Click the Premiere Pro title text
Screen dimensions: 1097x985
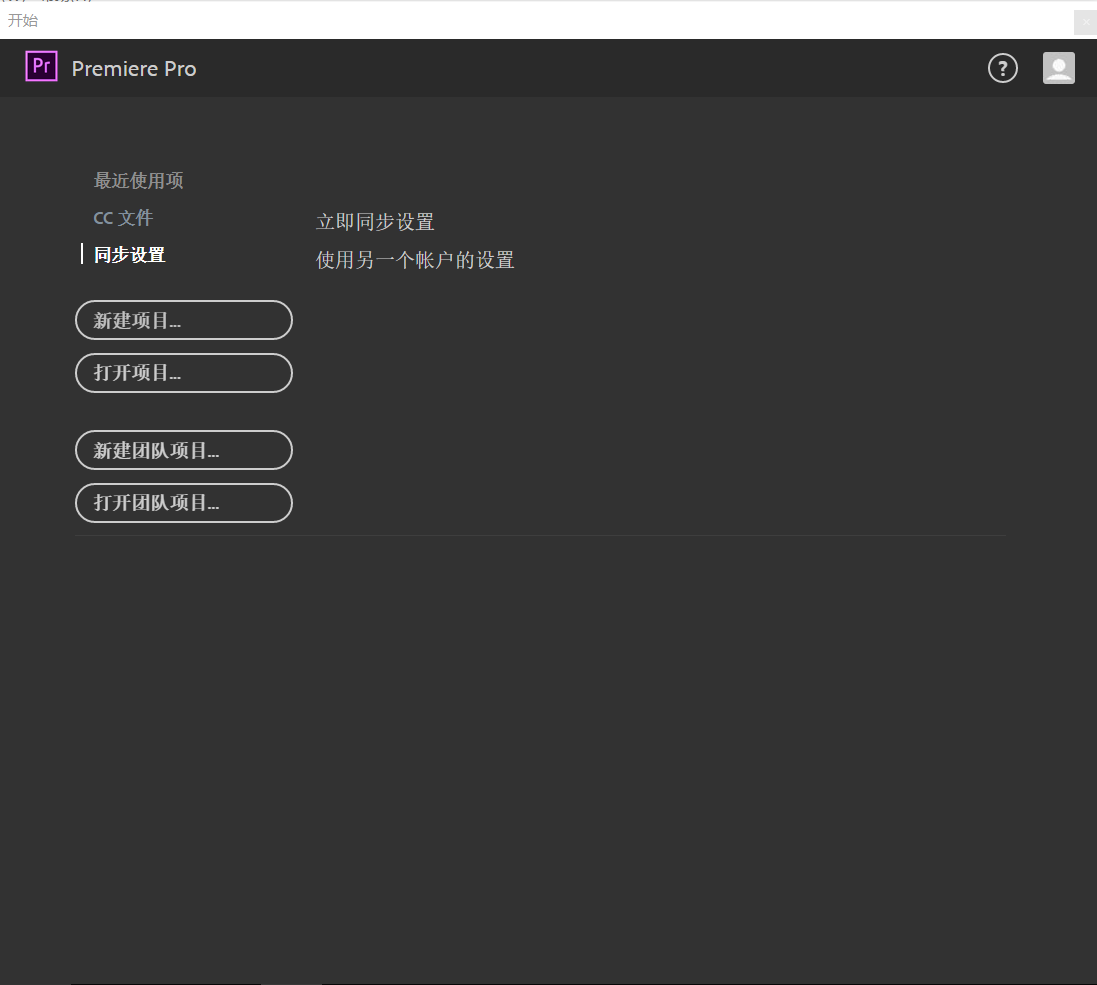(x=134, y=69)
